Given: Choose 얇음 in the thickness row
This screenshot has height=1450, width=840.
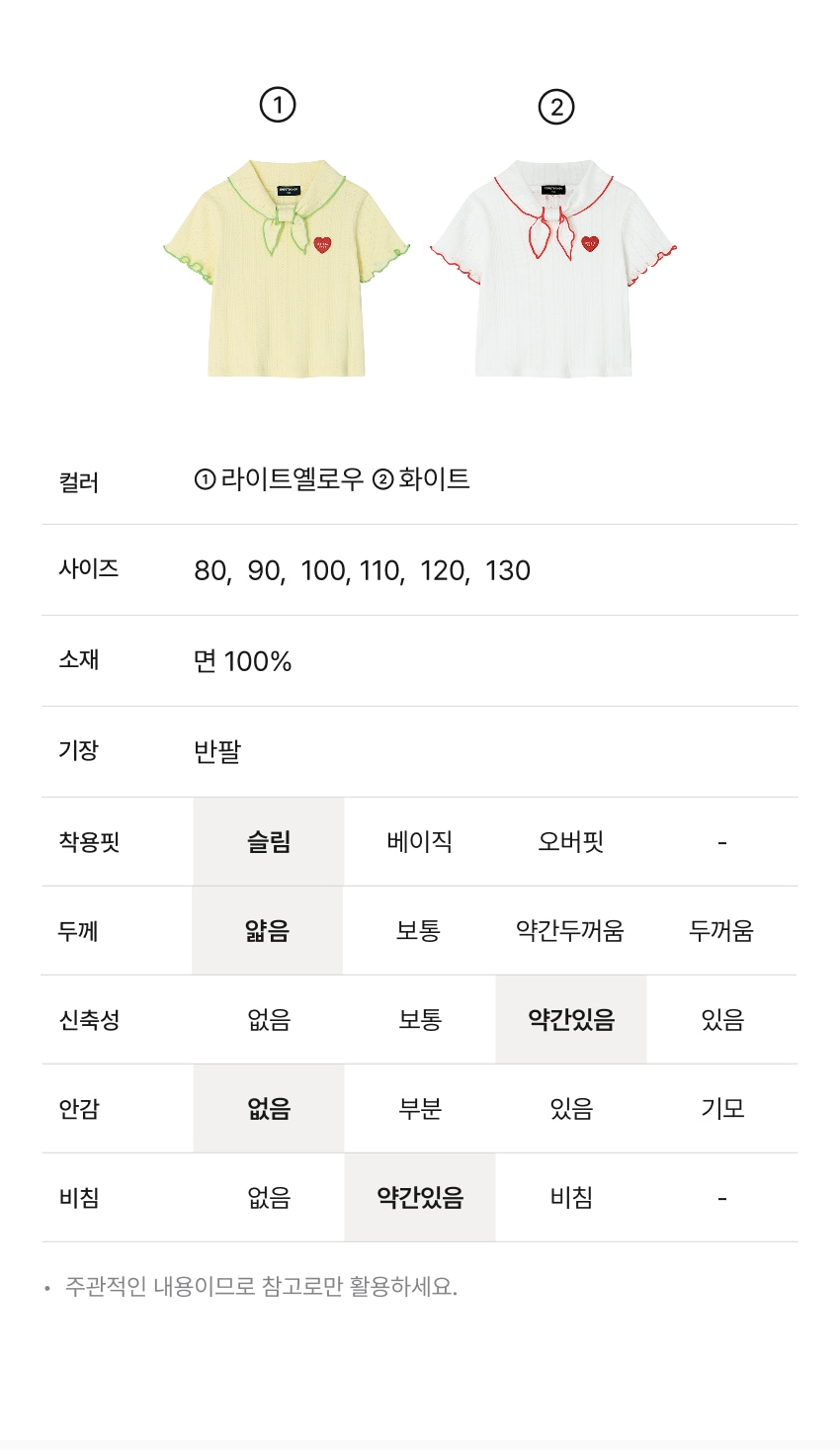Looking at the screenshot, I should pos(268,931).
